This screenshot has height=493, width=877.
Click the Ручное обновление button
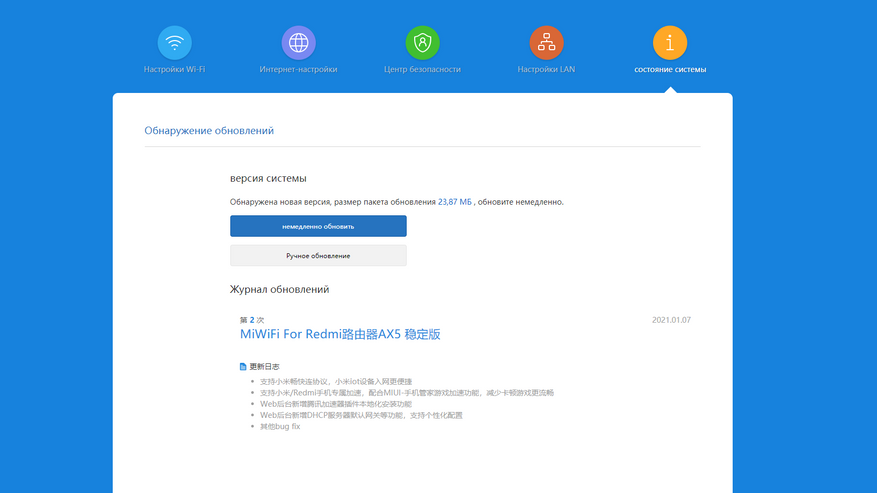click(x=318, y=255)
